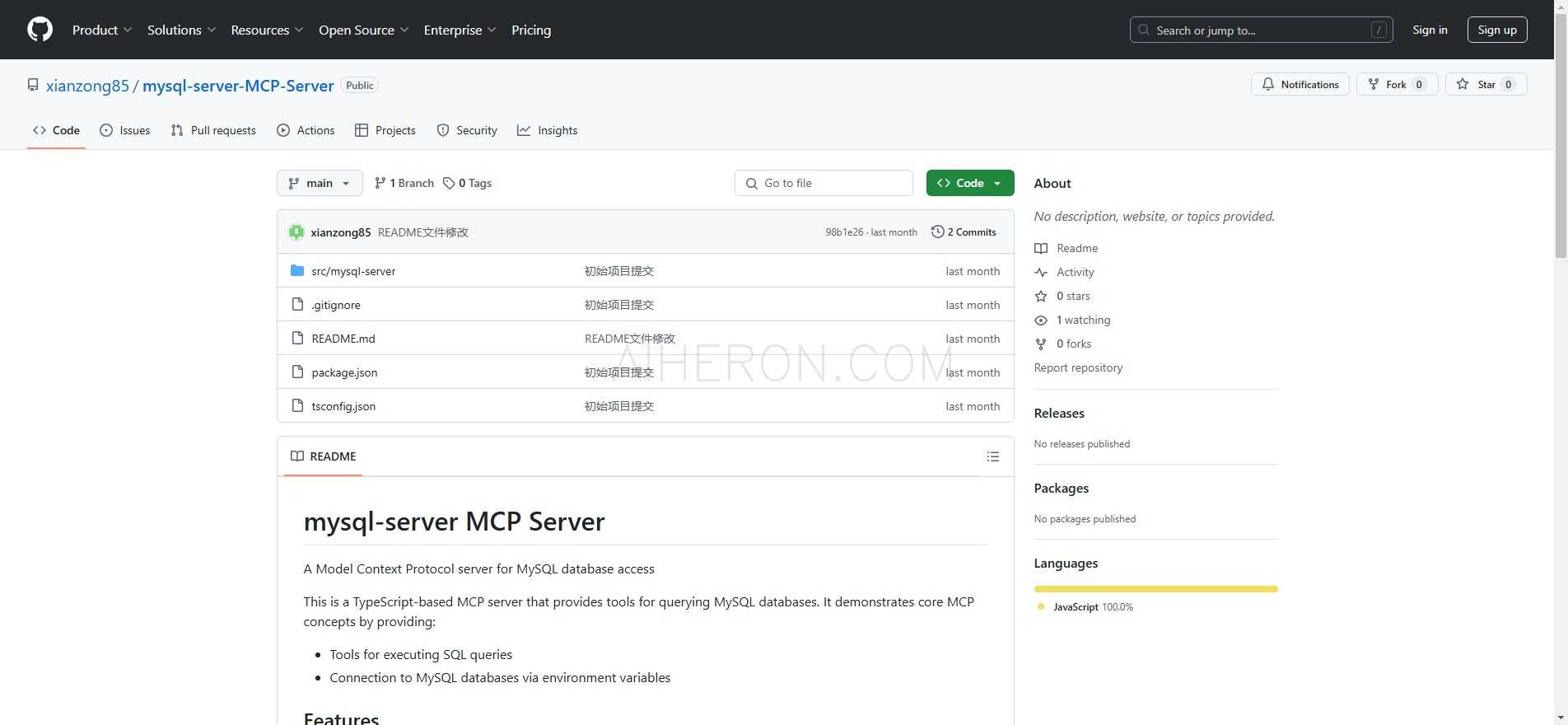
Task: Click the Notifications bell icon
Action: (1268, 84)
